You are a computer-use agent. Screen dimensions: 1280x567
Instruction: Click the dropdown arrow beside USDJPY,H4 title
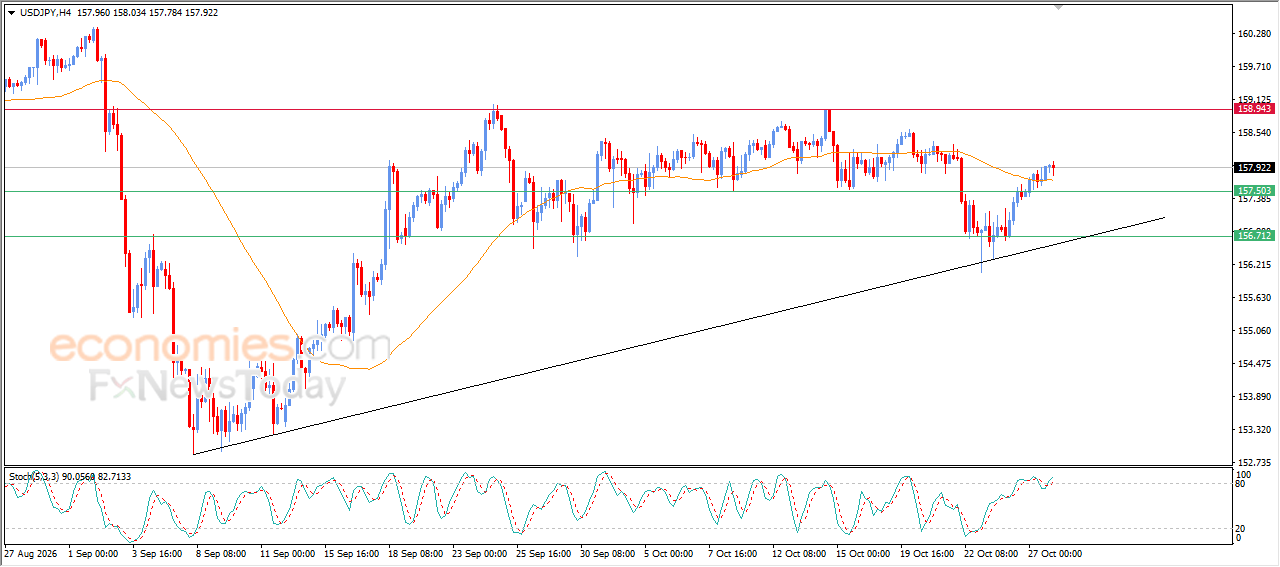(12, 12)
